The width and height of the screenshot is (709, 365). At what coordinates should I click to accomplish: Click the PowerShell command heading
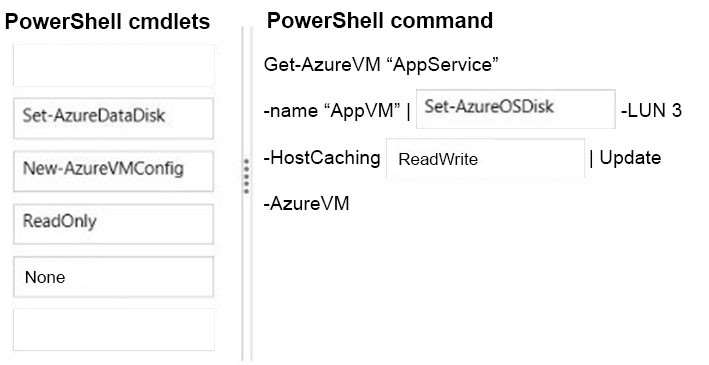pyautogui.click(x=380, y=20)
